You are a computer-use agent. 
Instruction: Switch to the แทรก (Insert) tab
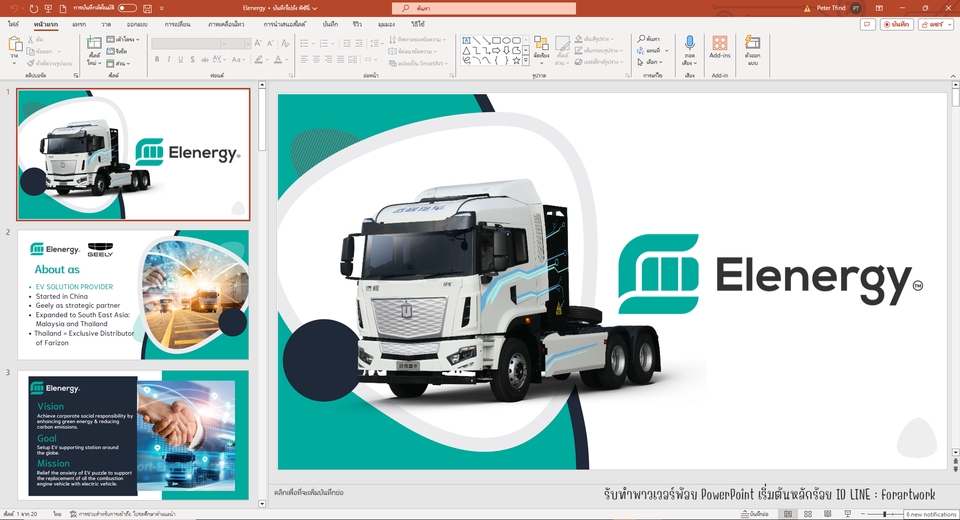click(79, 24)
